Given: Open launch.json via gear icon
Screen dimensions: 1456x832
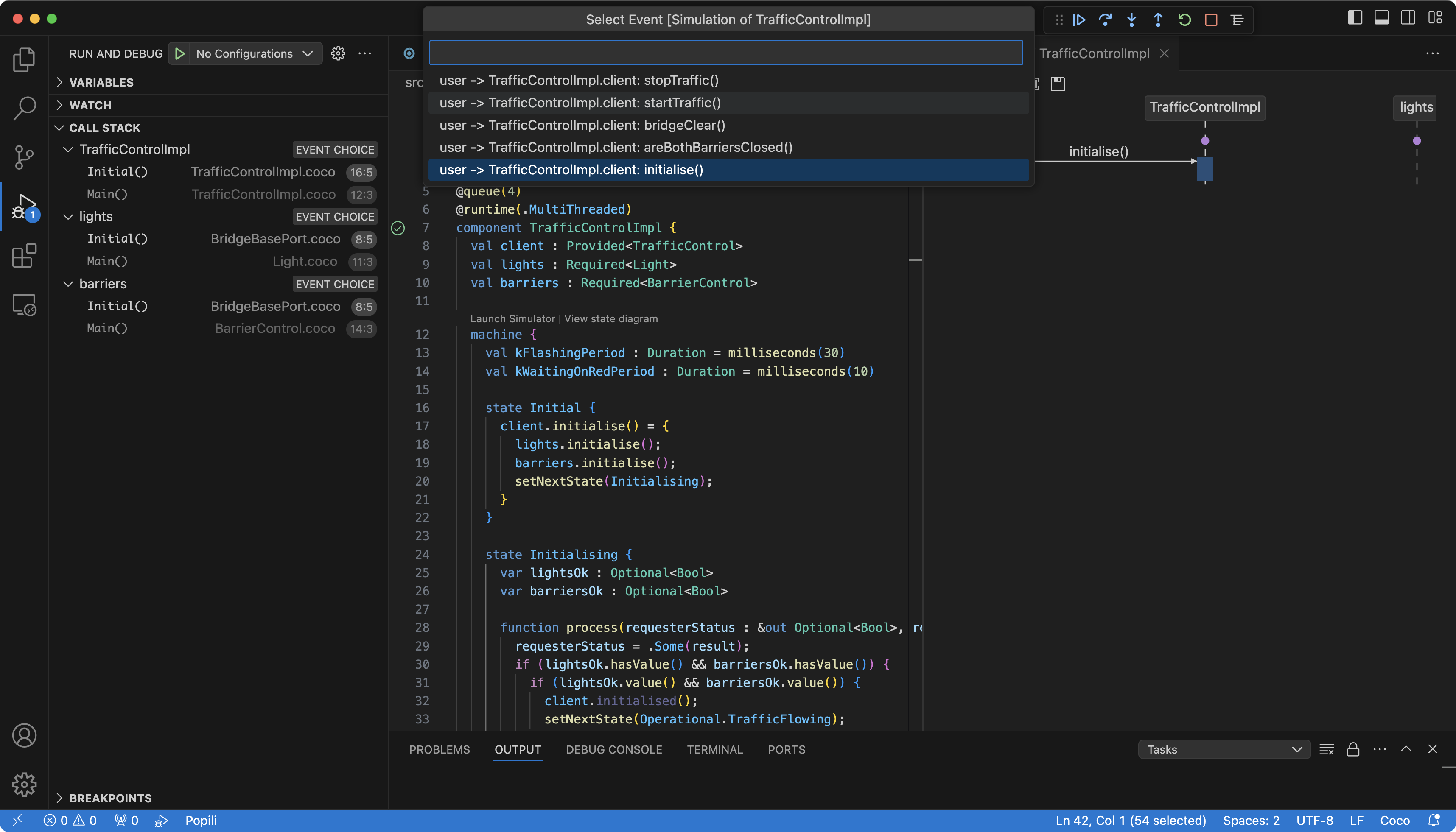Looking at the screenshot, I should click(x=338, y=54).
